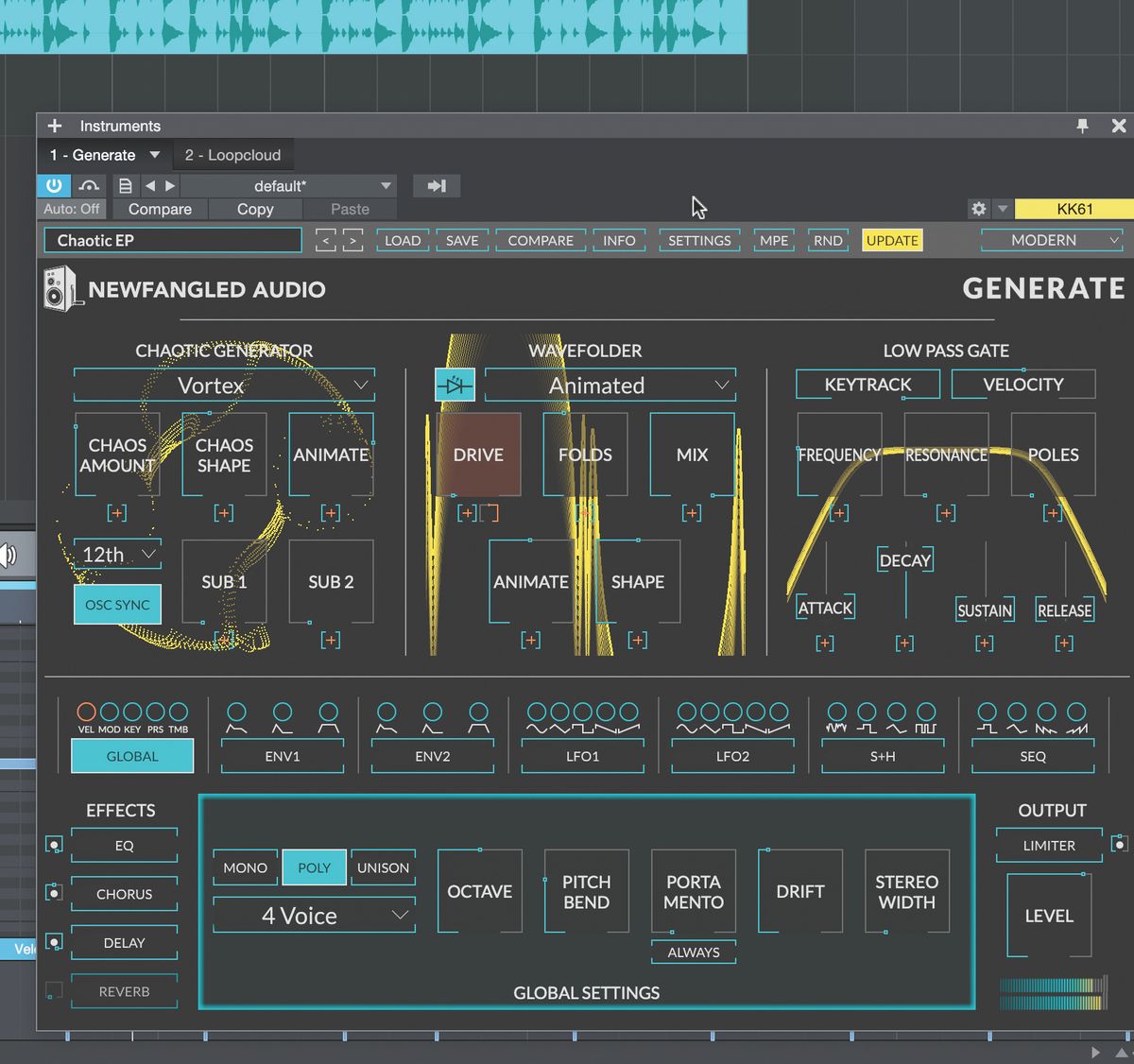Click the CHAOS AMOUNT knob
The height and width of the screenshot is (1064, 1134).
pyautogui.click(x=117, y=455)
